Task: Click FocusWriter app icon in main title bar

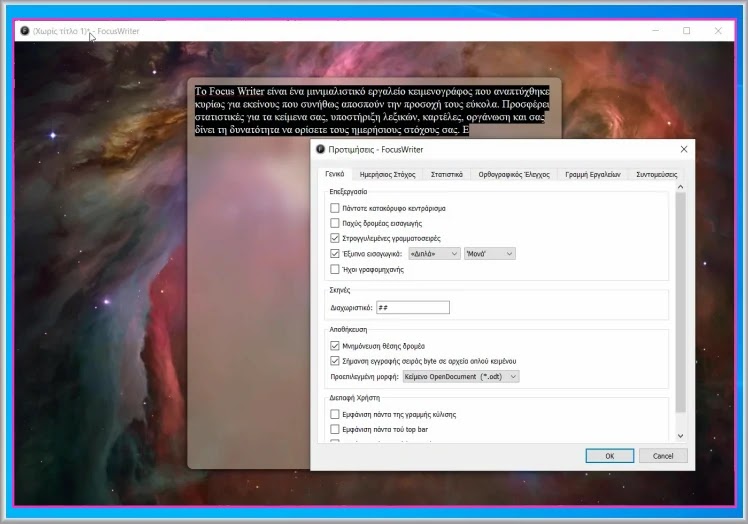Action: 25,31
